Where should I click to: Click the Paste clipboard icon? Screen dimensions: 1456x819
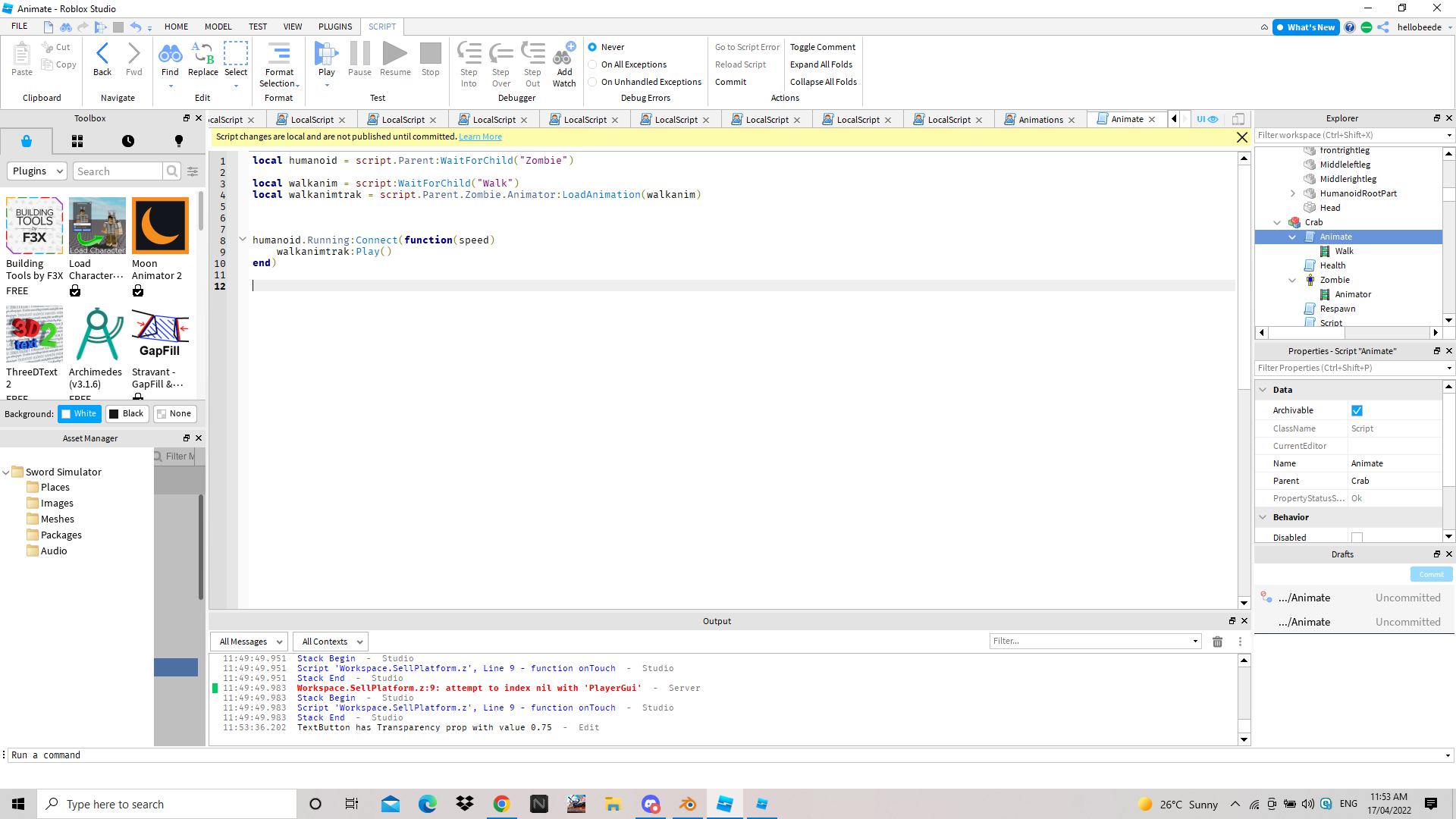[22, 54]
